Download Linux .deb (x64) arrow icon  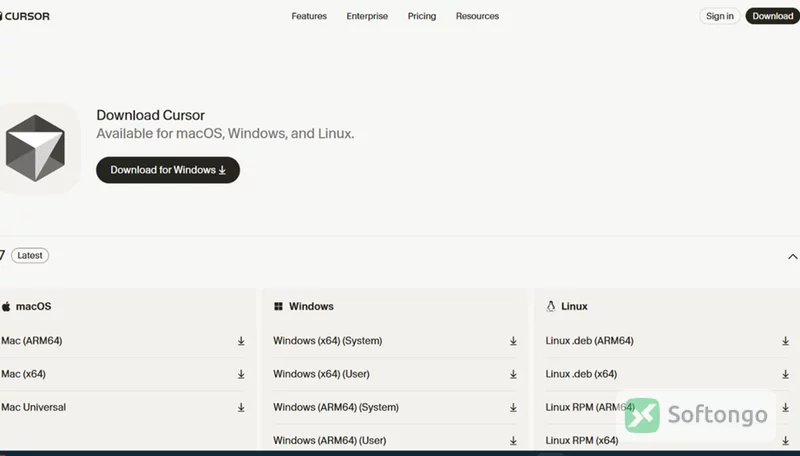pos(786,374)
